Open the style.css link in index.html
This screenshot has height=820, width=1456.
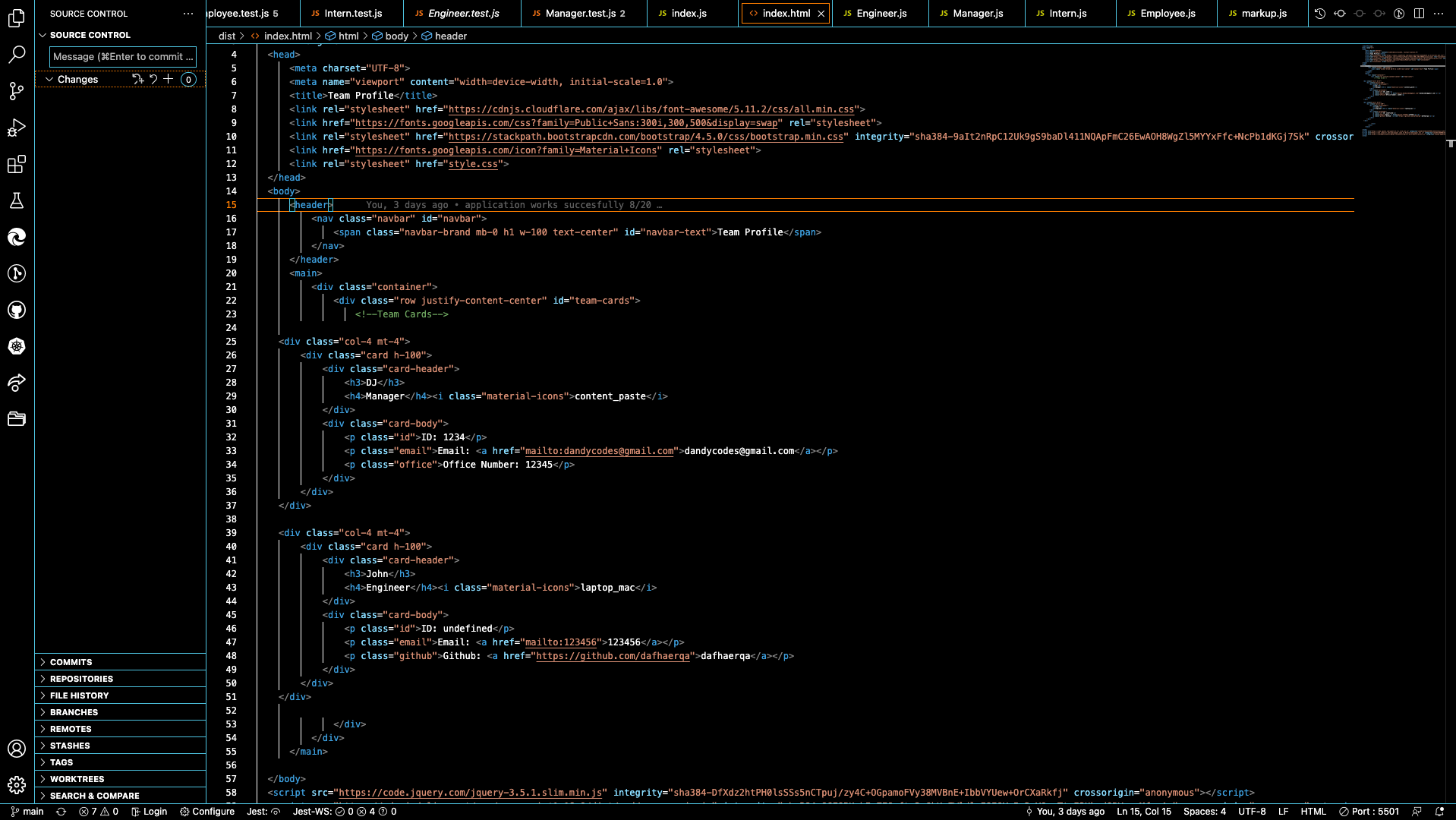pos(472,163)
